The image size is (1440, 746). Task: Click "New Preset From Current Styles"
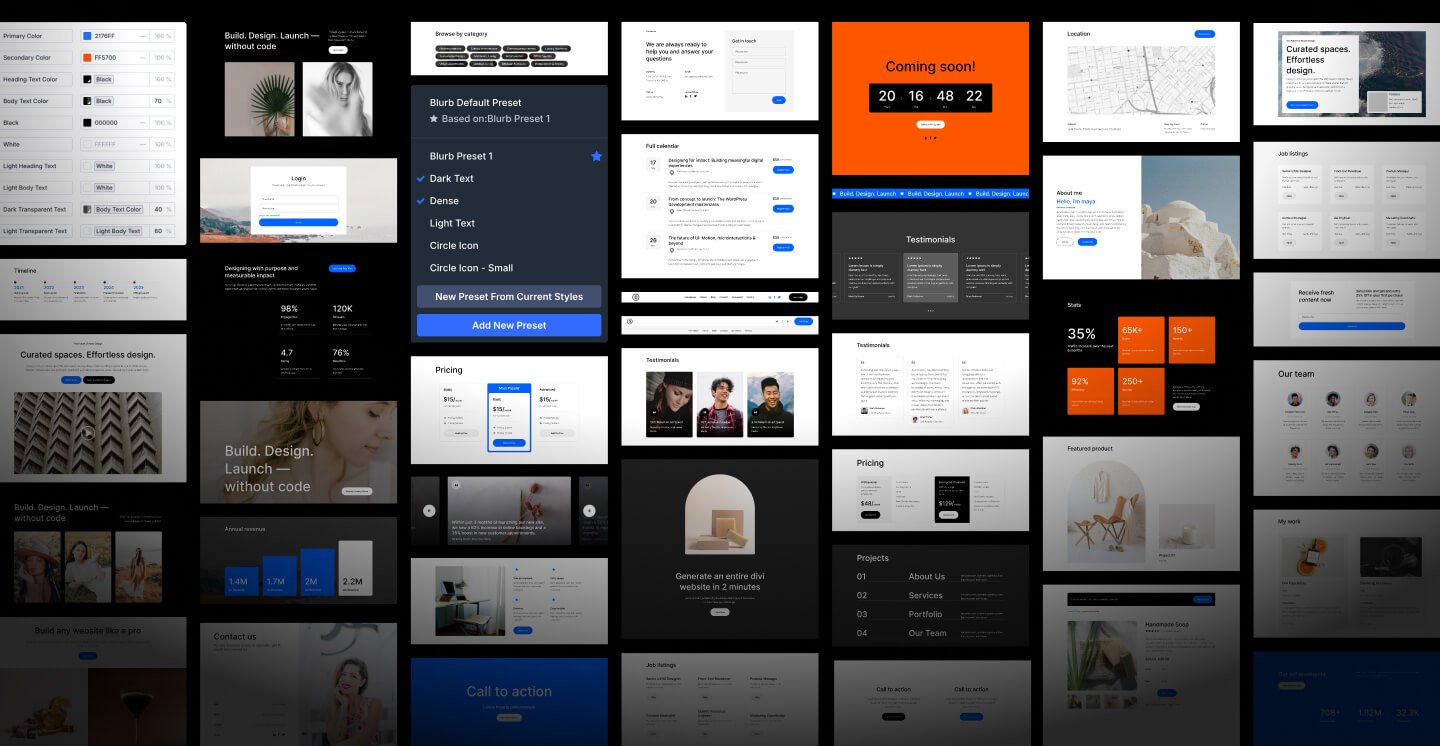point(509,296)
